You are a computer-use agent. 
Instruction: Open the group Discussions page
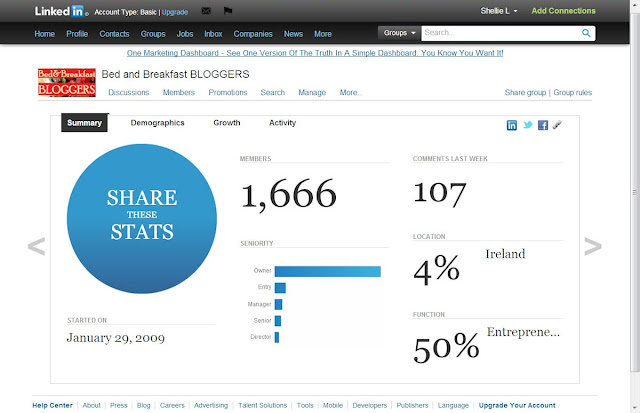pos(129,92)
